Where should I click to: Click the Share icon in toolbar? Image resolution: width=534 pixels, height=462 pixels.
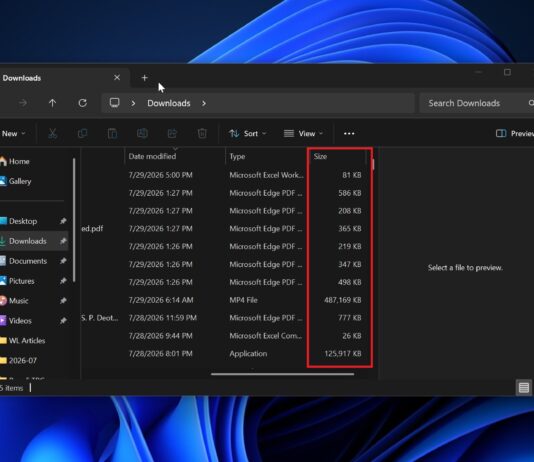(172, 133)
